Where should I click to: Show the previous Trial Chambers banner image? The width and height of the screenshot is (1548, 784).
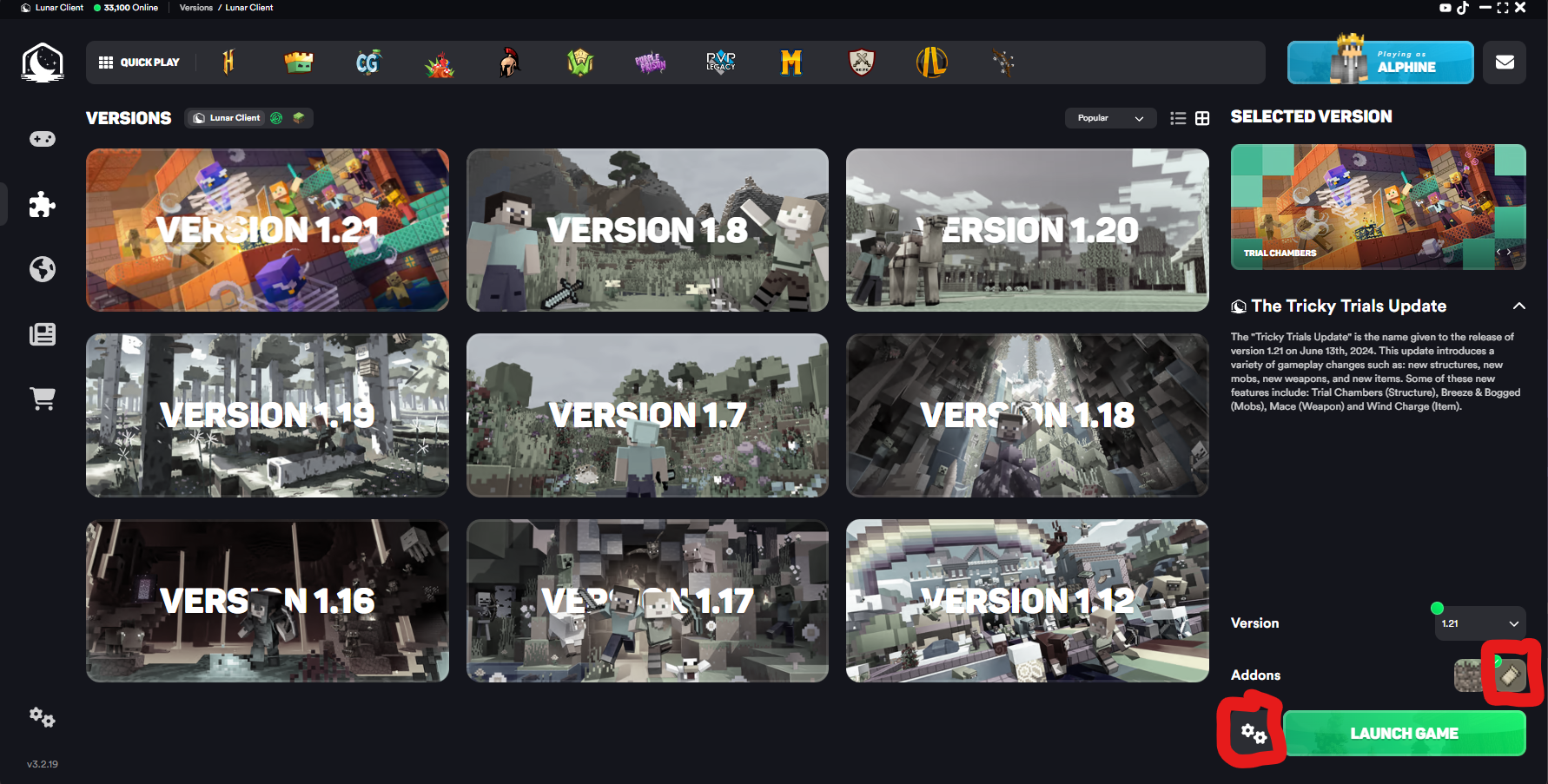click(x=1498, y=252)
